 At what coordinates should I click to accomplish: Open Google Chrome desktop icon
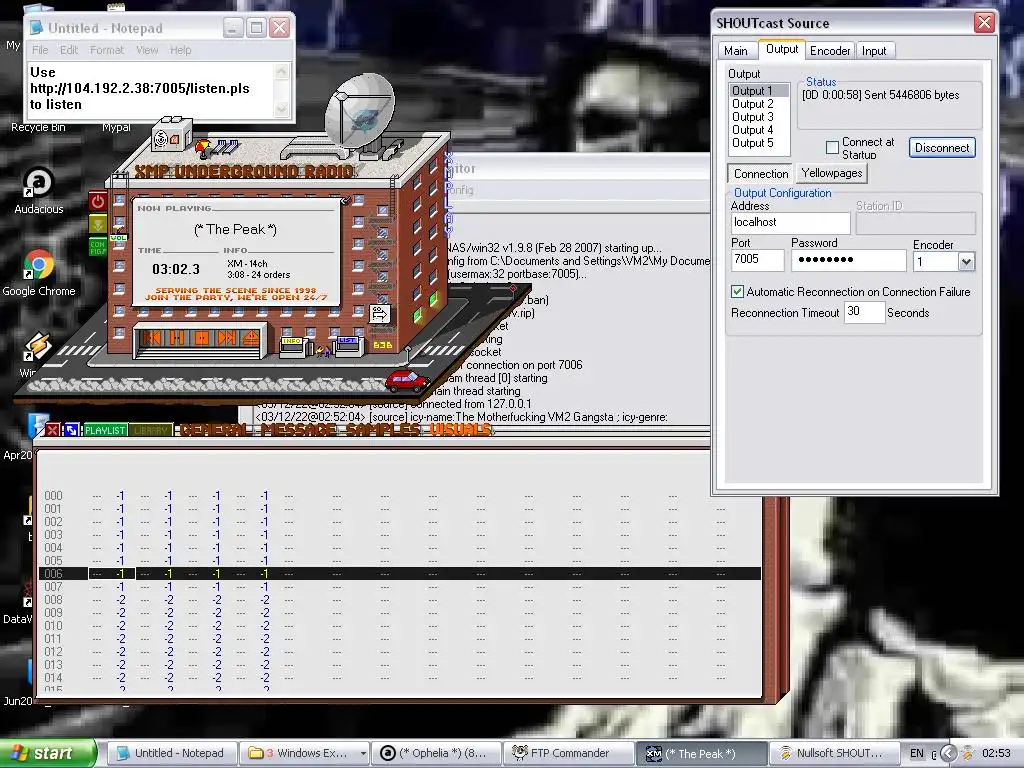pos(39,273)
